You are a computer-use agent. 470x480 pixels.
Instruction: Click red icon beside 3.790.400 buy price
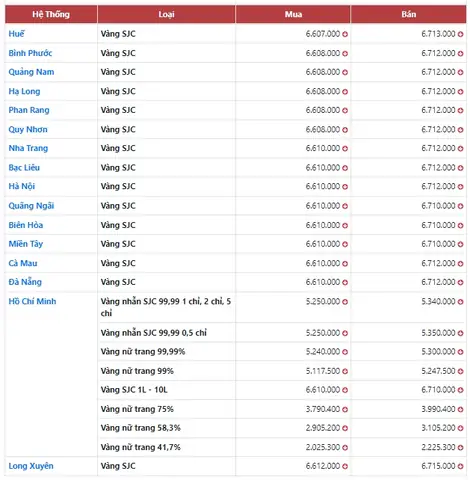345,410
